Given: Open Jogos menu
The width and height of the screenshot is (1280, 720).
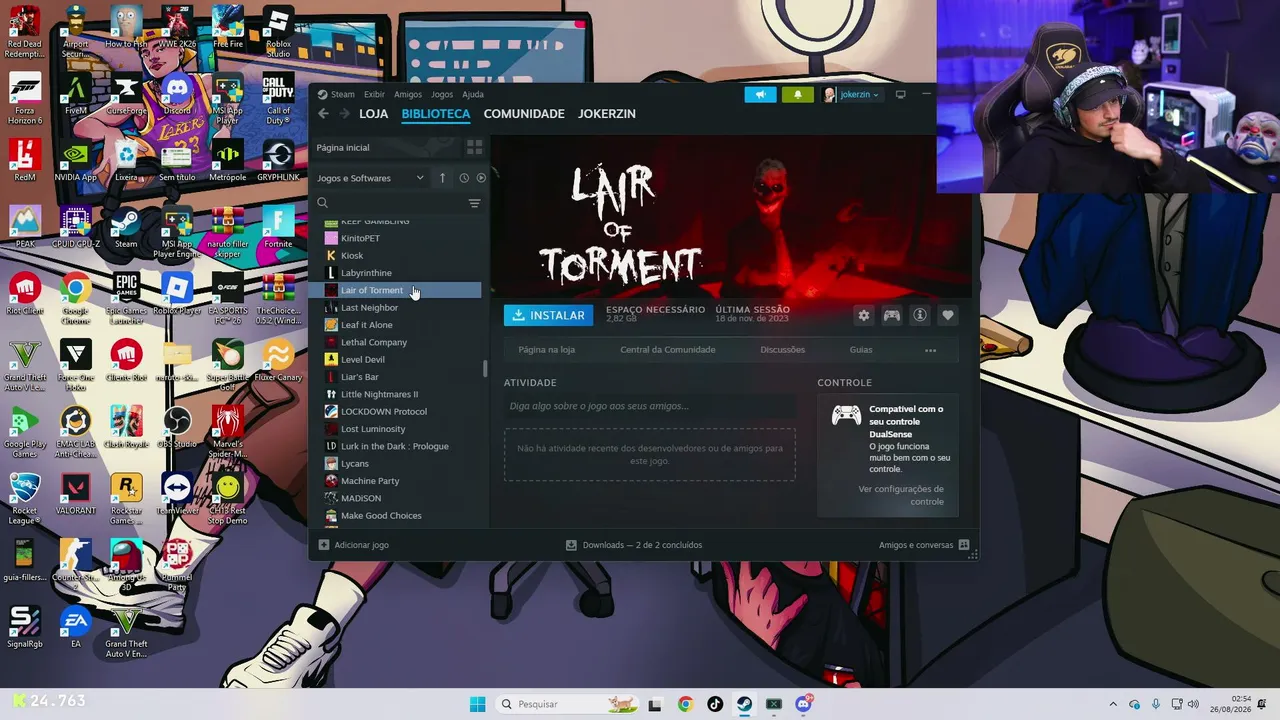Looking at the screenshot, I should coord(442,94).
